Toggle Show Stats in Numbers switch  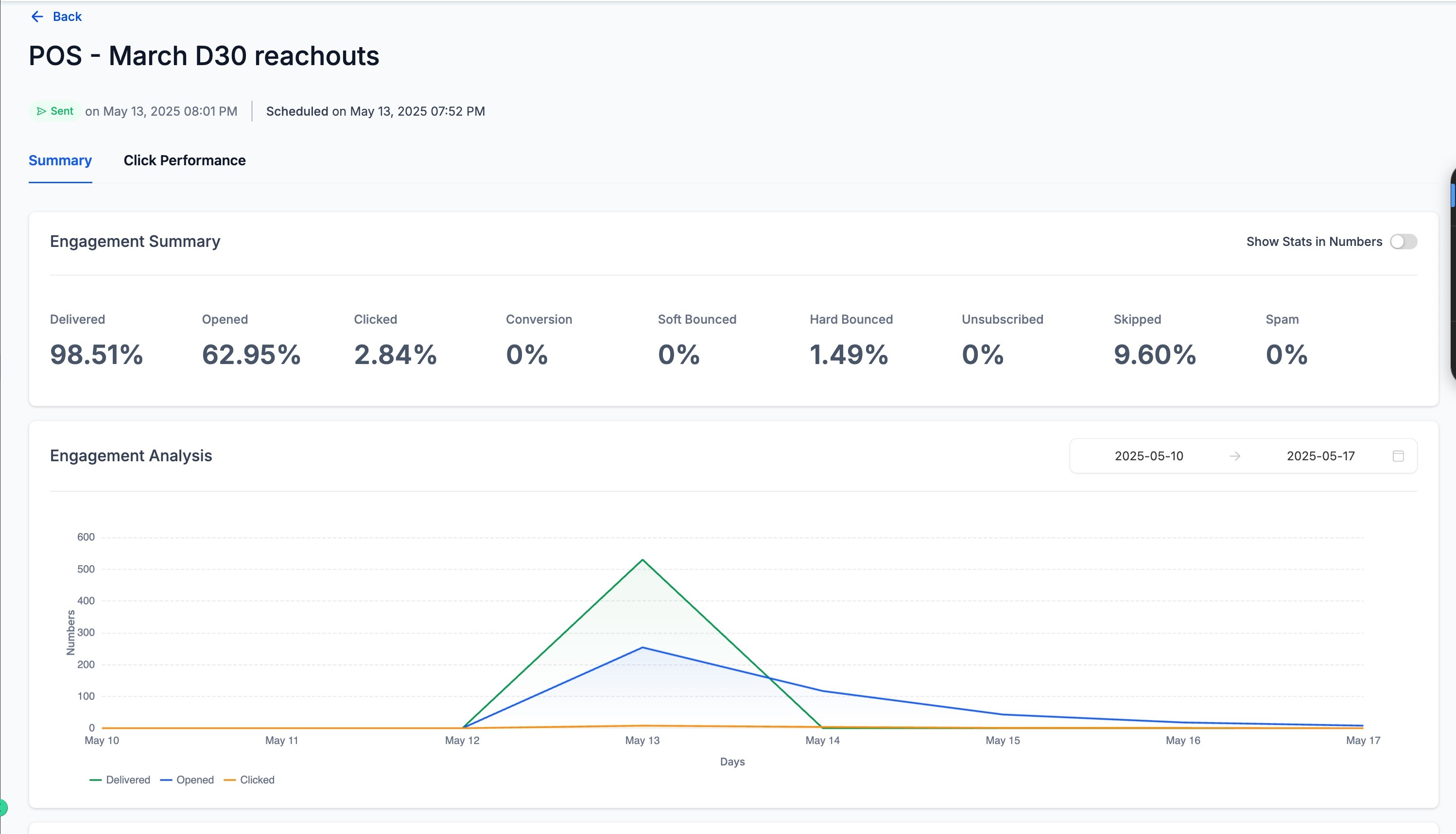tap(1404, 242)
